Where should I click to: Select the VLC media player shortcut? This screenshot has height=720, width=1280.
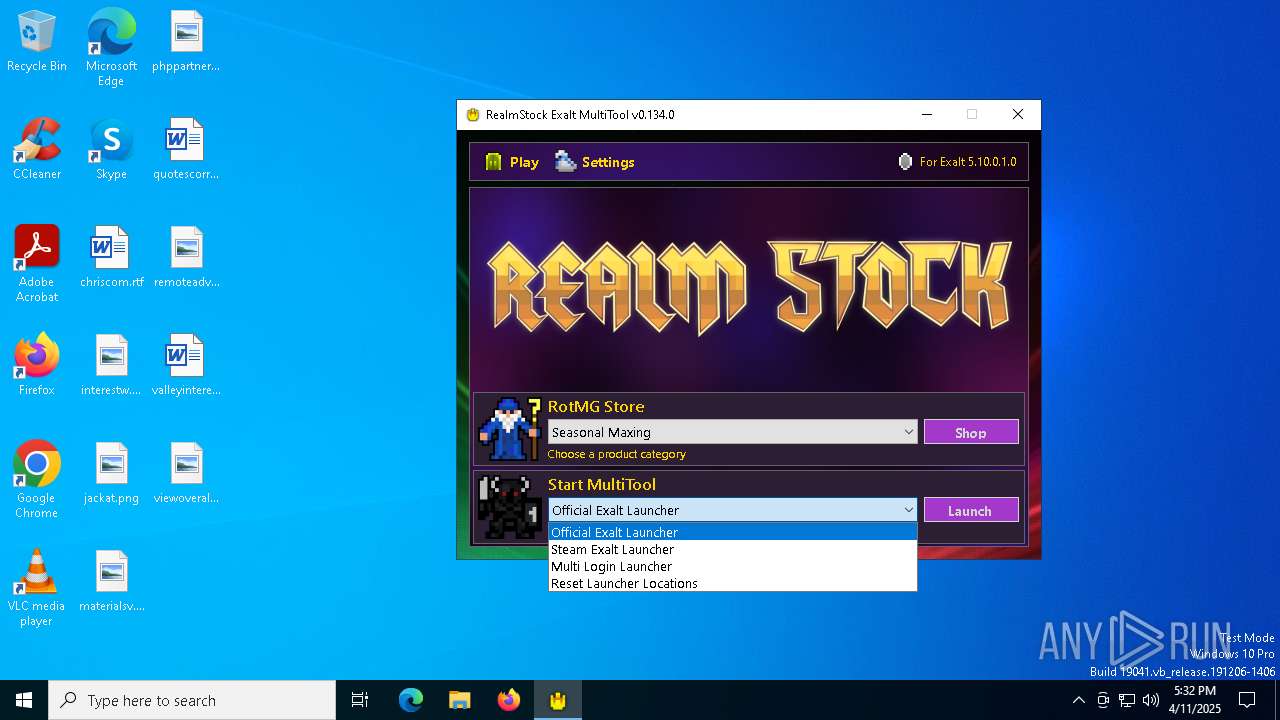tap(37, 587)
